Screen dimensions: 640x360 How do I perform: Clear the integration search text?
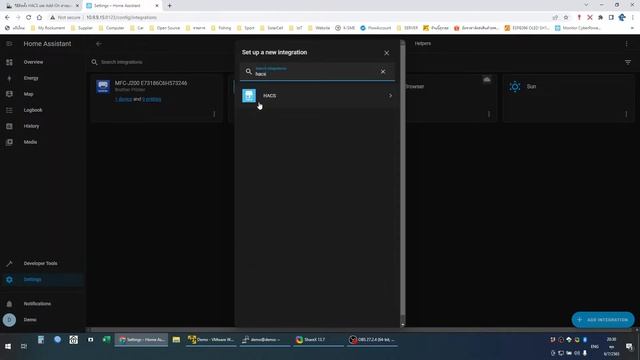[x=383, y=71]
